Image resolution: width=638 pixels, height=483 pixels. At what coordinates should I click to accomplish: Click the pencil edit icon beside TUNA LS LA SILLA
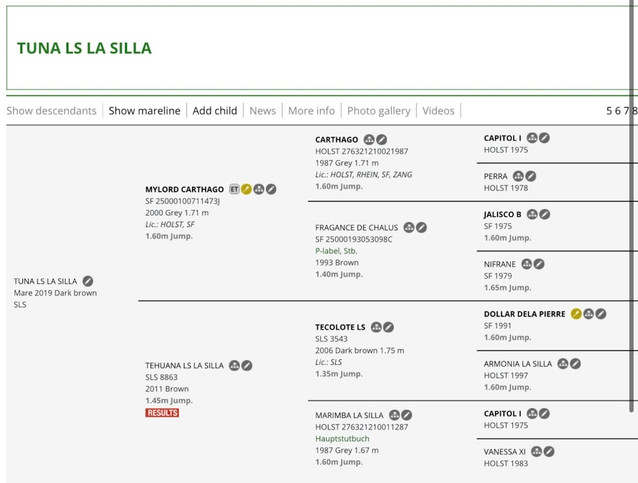[88, 281]
